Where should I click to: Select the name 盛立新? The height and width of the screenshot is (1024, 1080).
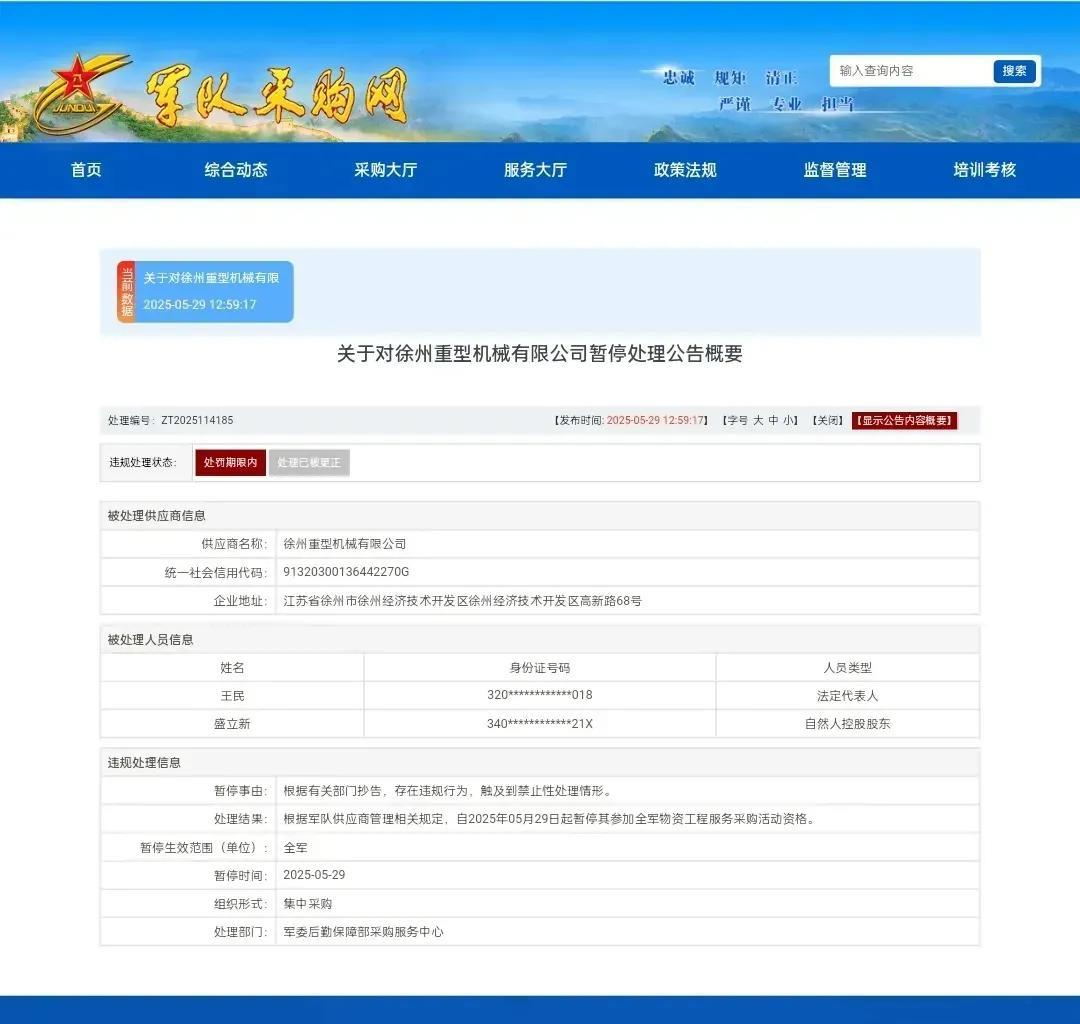(232, 724)
